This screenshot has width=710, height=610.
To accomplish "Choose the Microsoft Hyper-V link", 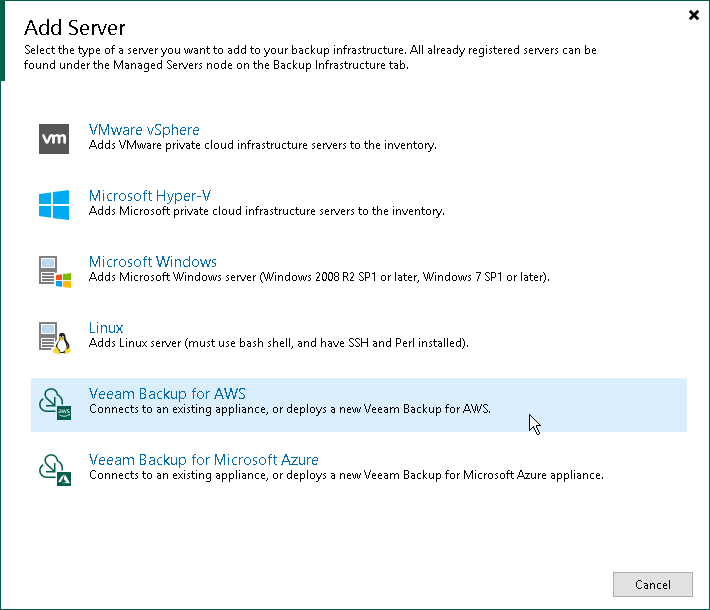I will point(150,196).
